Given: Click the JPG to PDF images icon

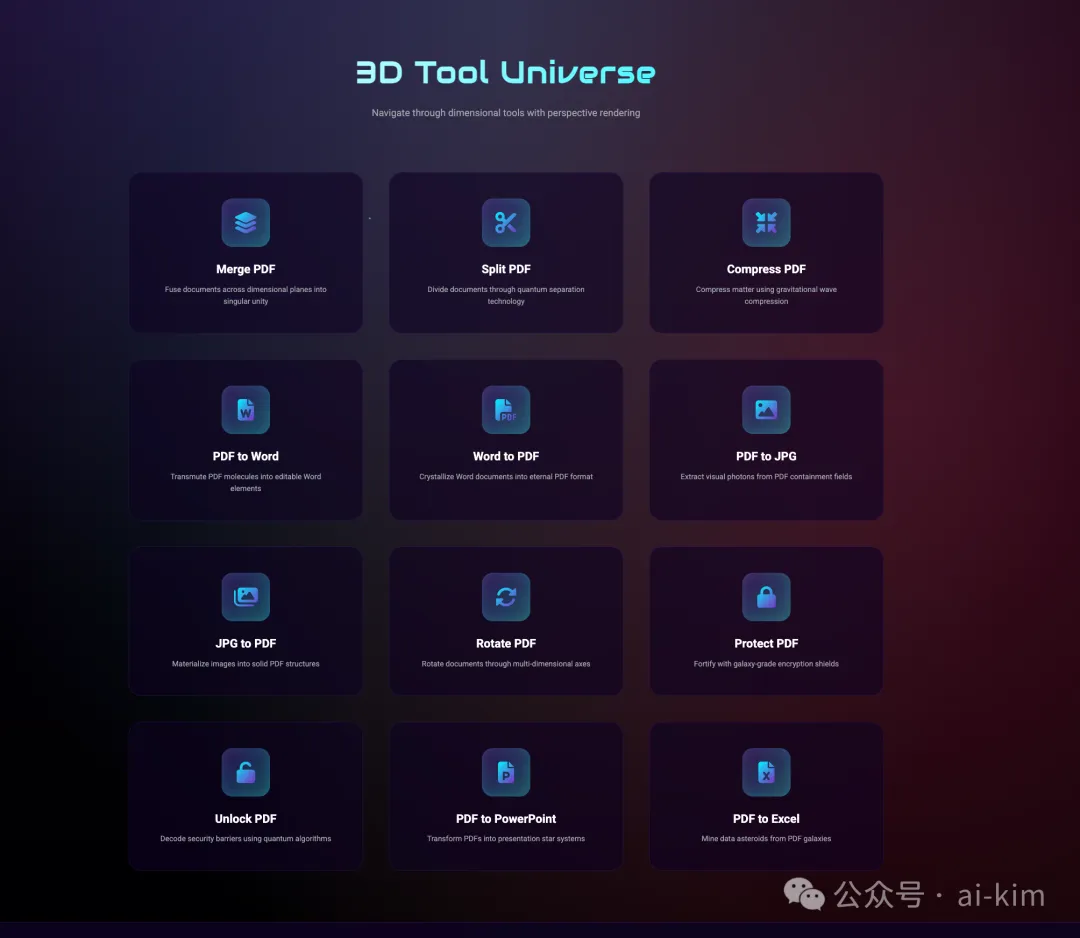Looking at the screenshot, I should (246, 597).
